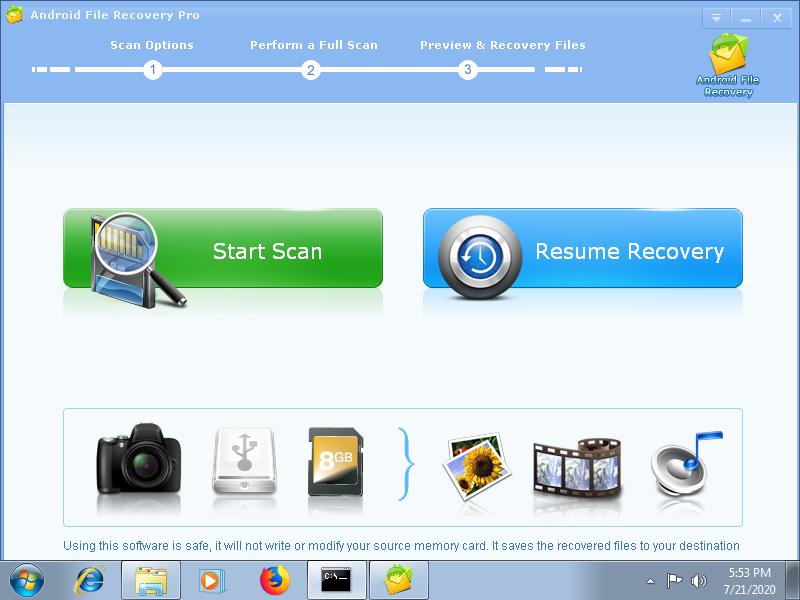Go to step 1 circle marker
This screenshot has width=800, height=600.
[153, 69]
